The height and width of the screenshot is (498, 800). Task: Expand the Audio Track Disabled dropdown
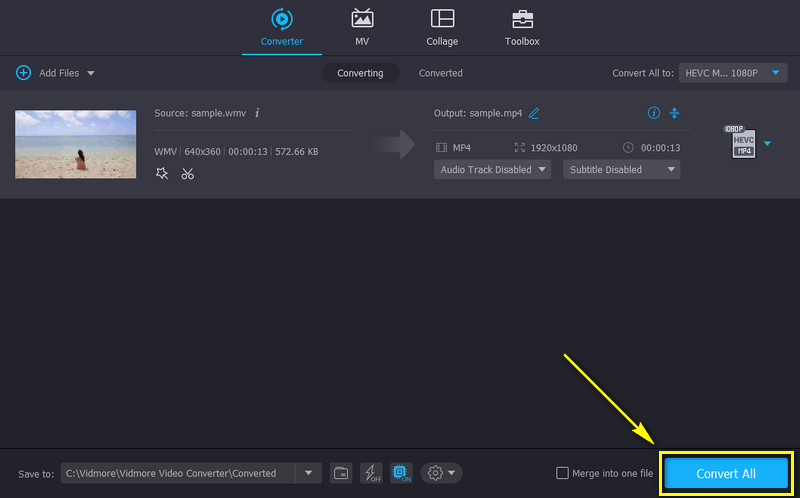pyautogui.click(x=494, y=169)
